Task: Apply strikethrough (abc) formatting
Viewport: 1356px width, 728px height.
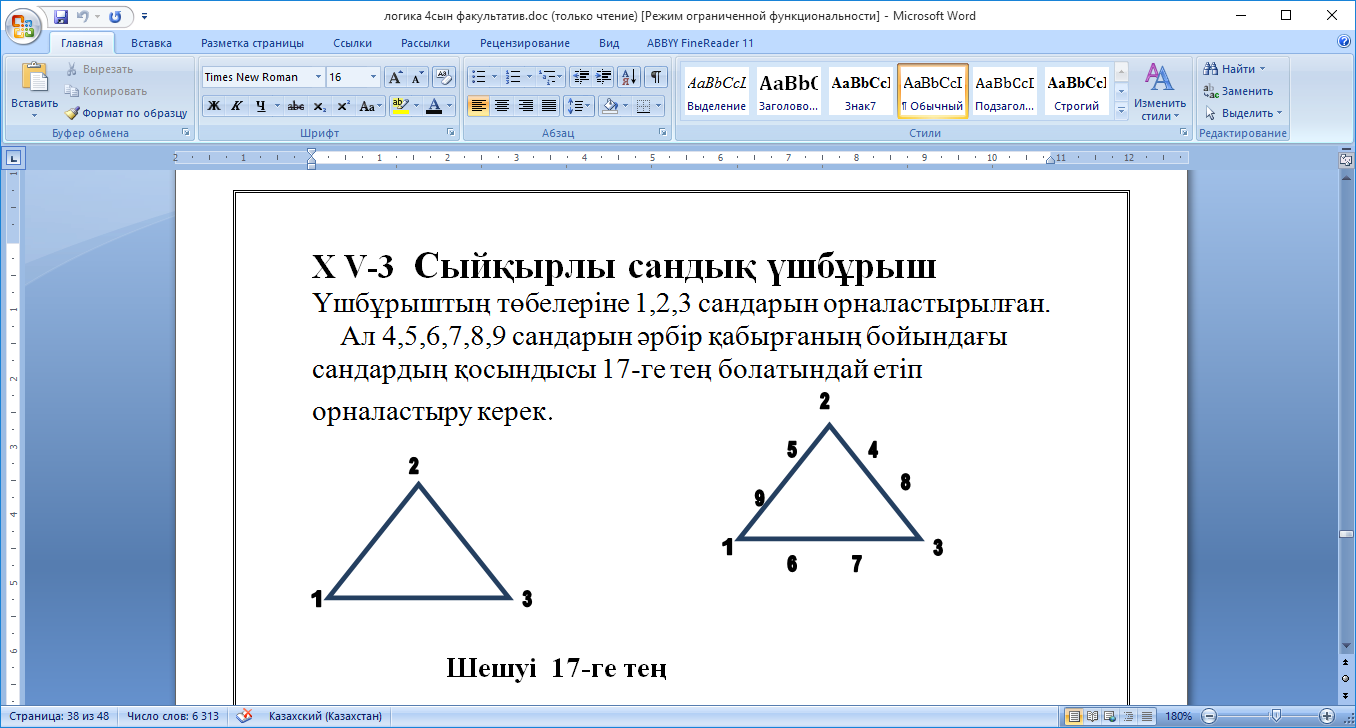Action: coord(295,106)
